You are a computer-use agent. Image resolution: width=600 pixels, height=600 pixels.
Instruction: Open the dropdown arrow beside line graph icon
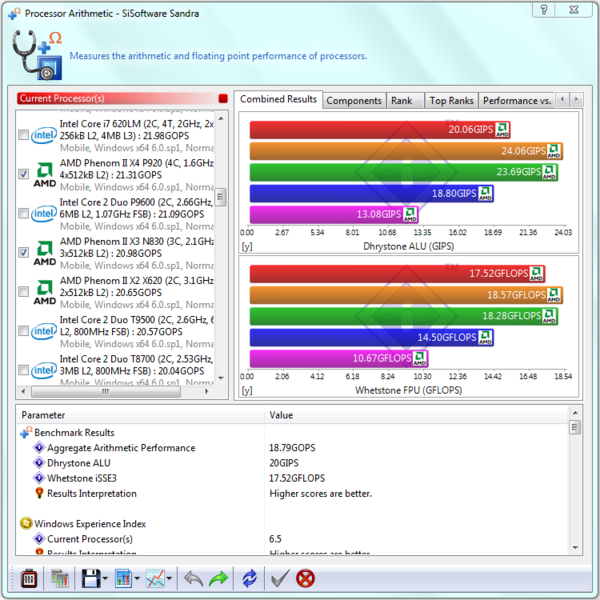coord(169,579)
